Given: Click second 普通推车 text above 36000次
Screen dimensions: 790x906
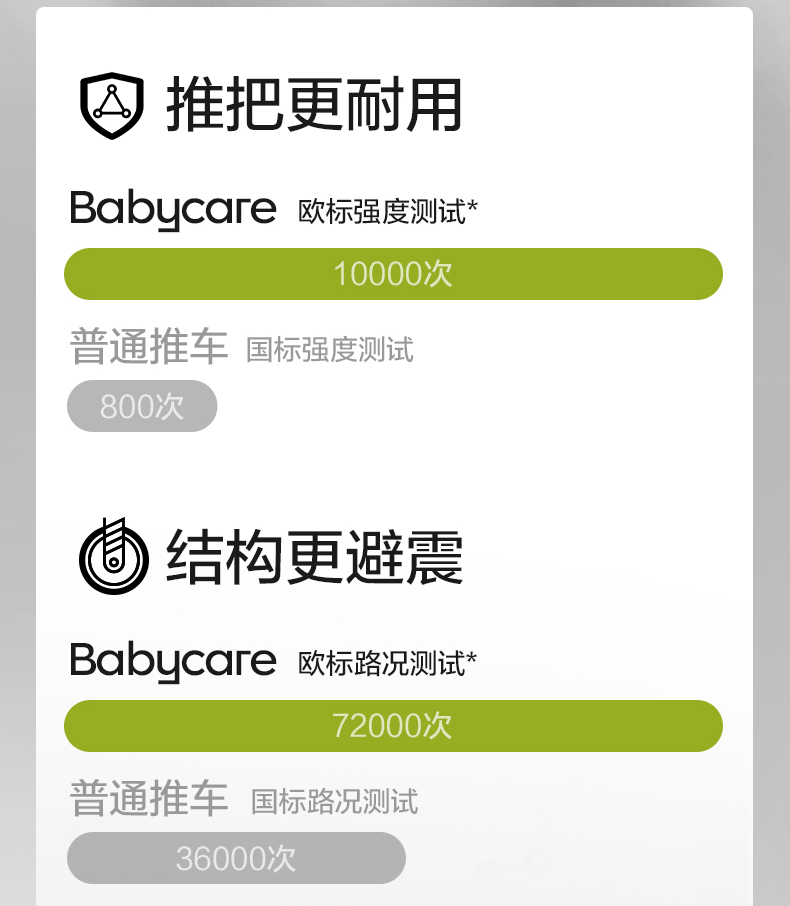Looking at the screenshot, I should pyautogui.click(x=149, y=798).
